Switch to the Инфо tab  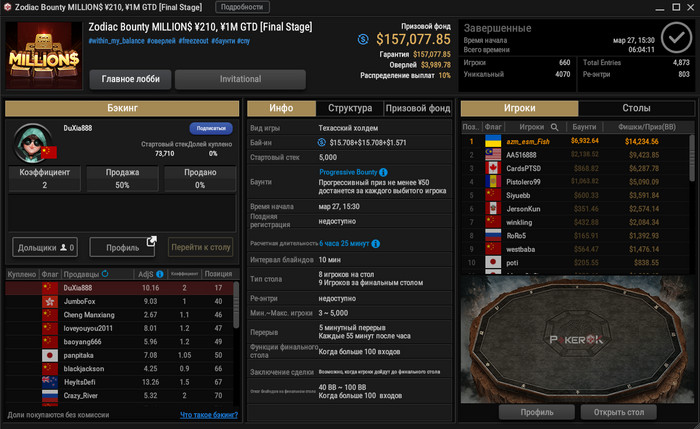tap(281, 108)
